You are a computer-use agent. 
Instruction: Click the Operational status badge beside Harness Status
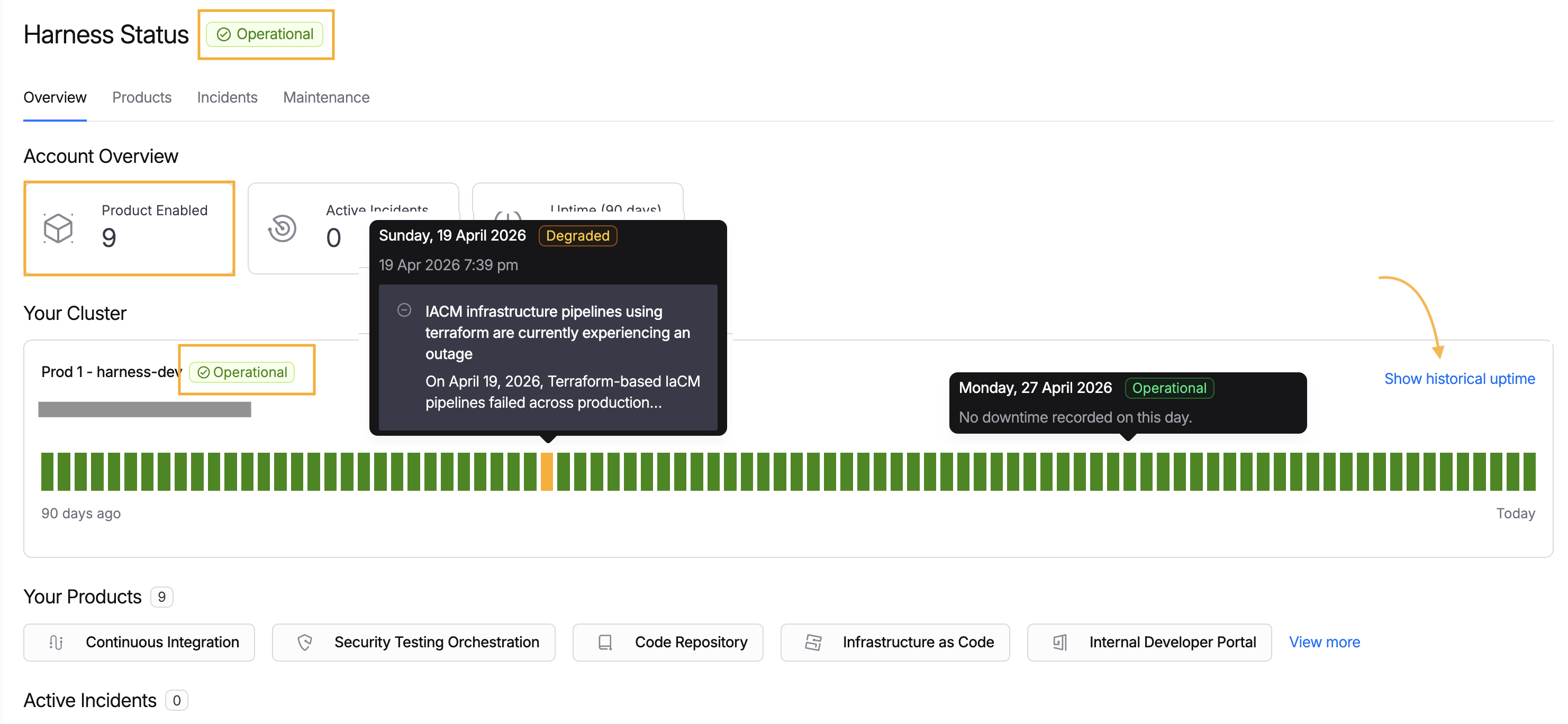tap(265, 34)
